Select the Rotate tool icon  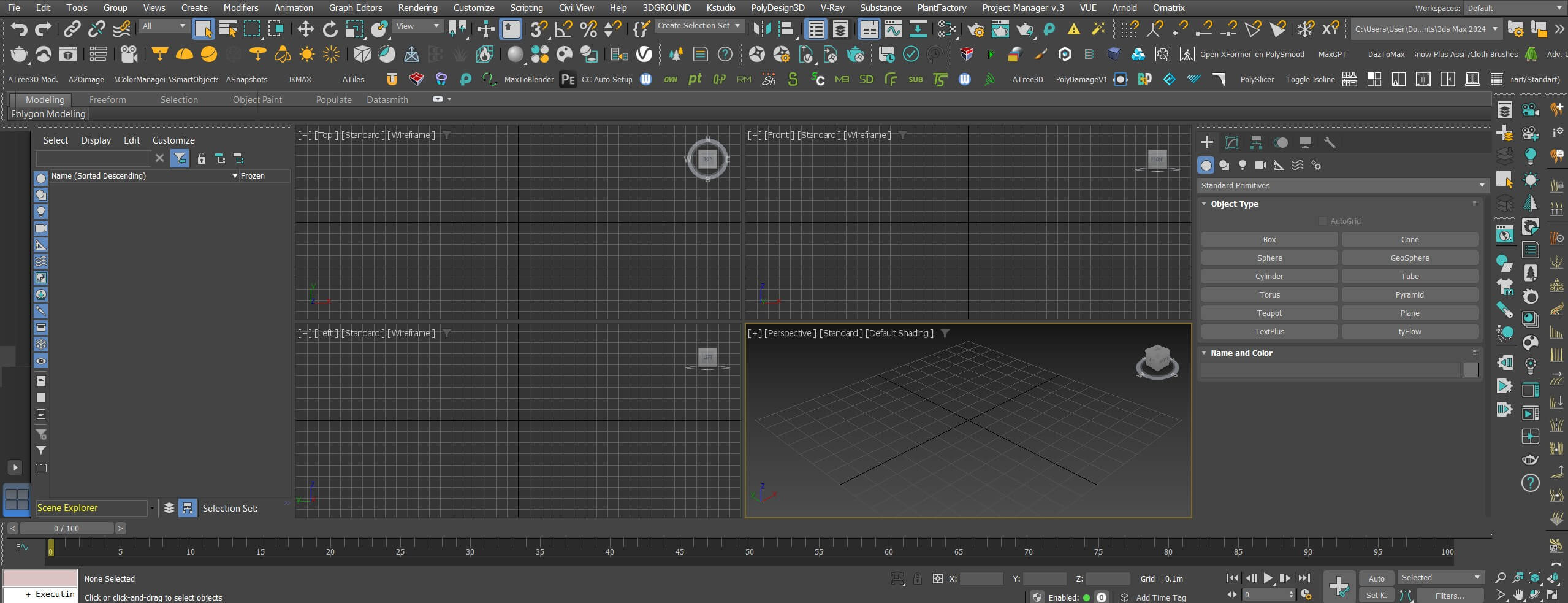(330, 29)
